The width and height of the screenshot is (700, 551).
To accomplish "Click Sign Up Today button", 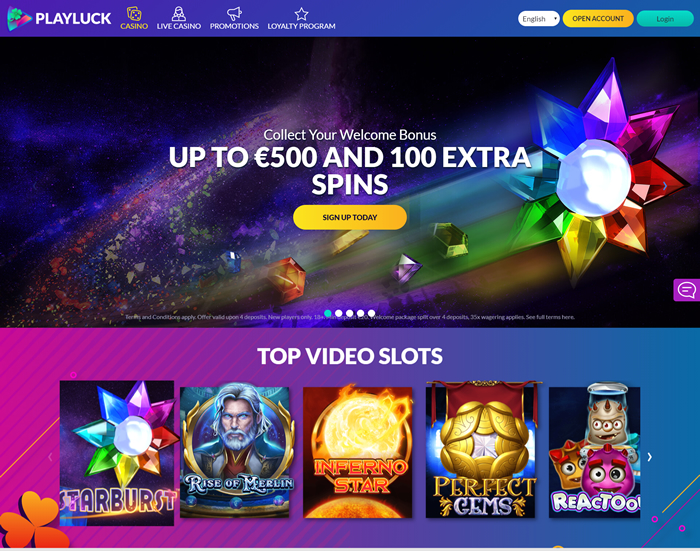I will (350, 217).
